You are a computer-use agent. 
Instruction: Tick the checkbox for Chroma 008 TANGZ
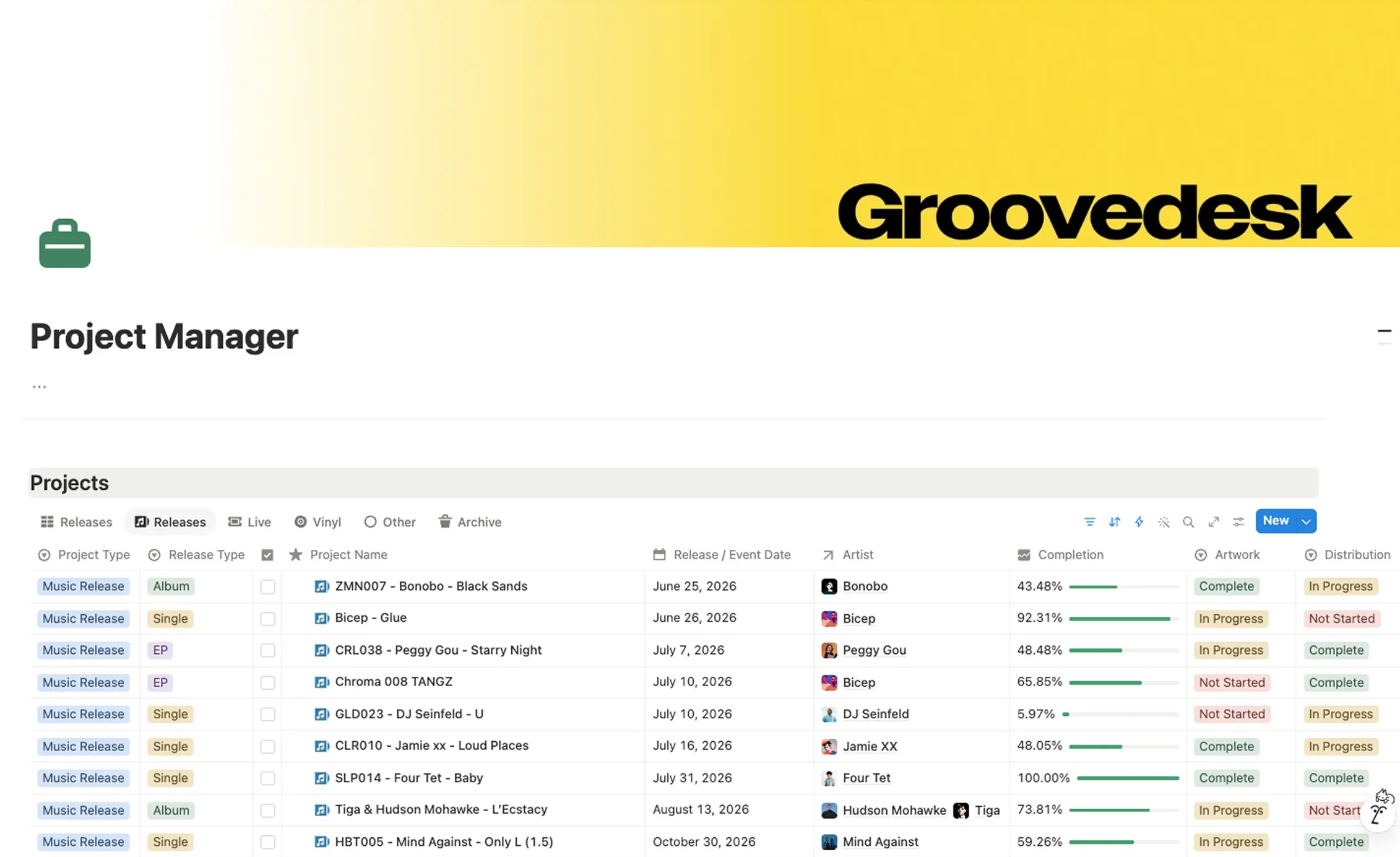click(267, 682)
